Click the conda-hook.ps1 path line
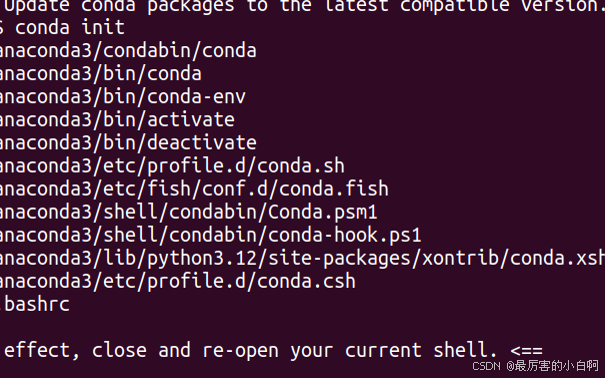The height and width of the screenshot is (378, 605). (x=211, y=235)
